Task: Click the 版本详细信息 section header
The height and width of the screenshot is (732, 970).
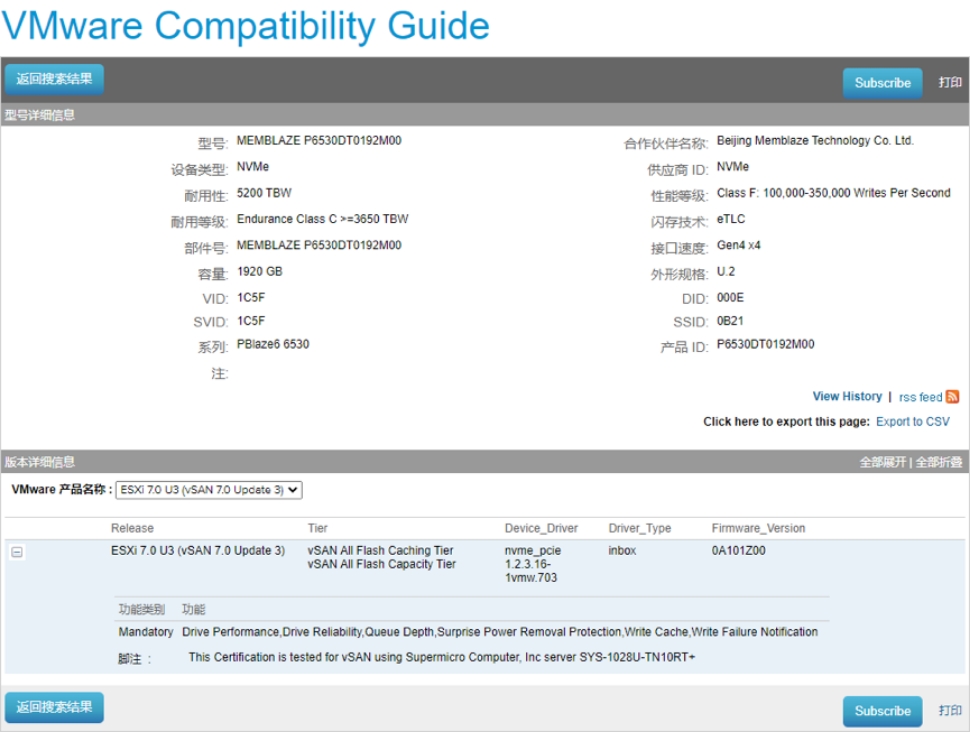Action: [x=40, y=462]
